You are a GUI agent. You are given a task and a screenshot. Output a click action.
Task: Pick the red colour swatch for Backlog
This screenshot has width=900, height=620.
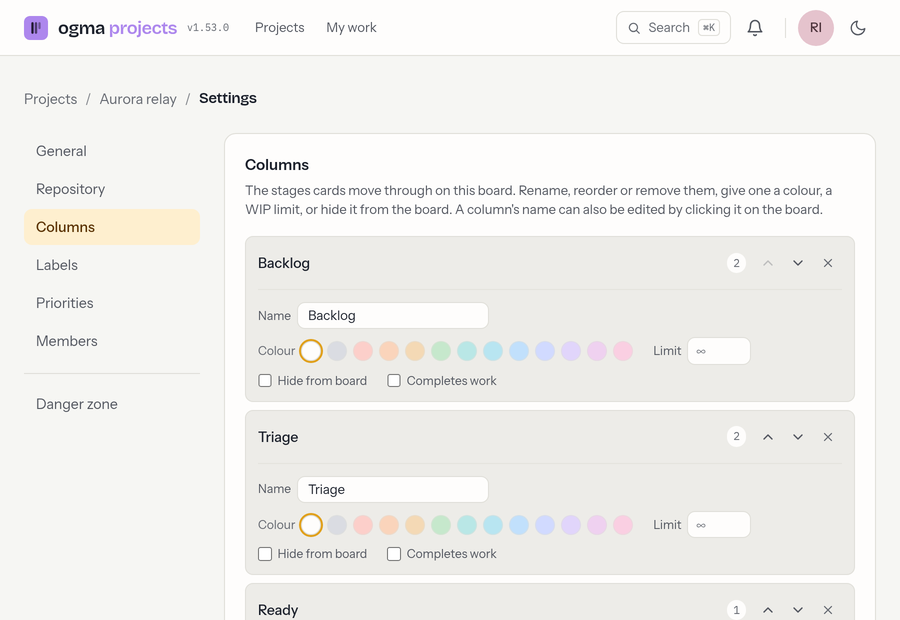[x=363, y=351]
